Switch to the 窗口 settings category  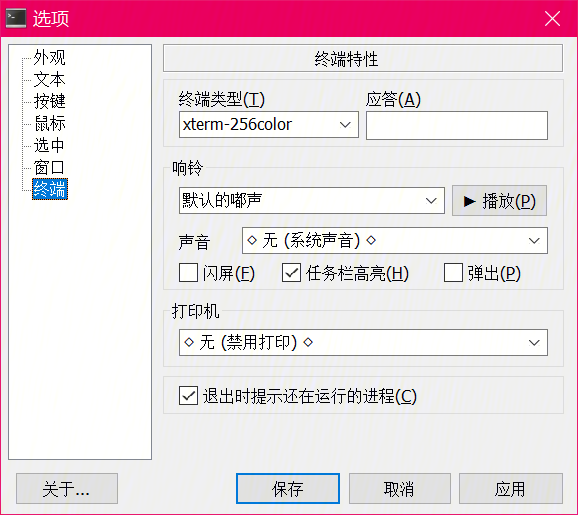click(x=49, y=167)
